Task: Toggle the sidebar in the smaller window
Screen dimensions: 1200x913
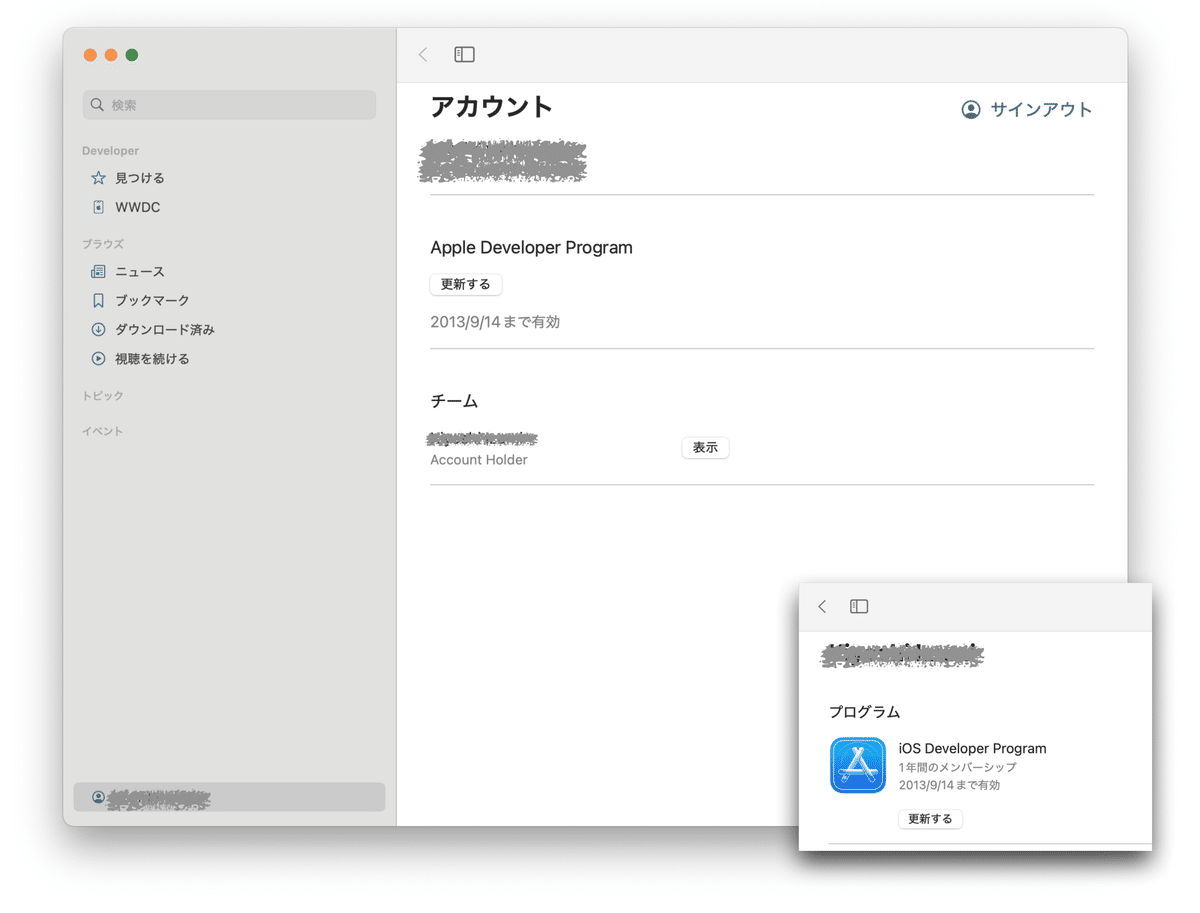Action: click(x=858, y=606)
